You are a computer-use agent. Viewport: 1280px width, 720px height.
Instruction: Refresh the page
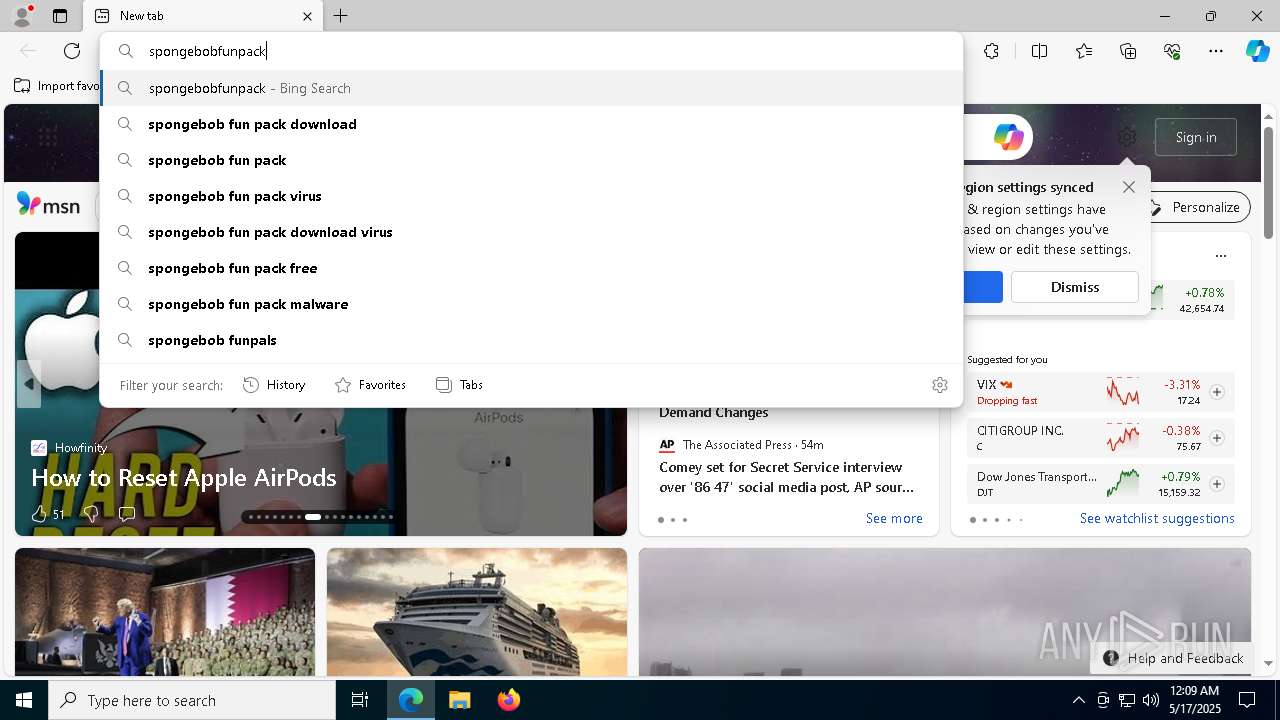pos(72,51)
